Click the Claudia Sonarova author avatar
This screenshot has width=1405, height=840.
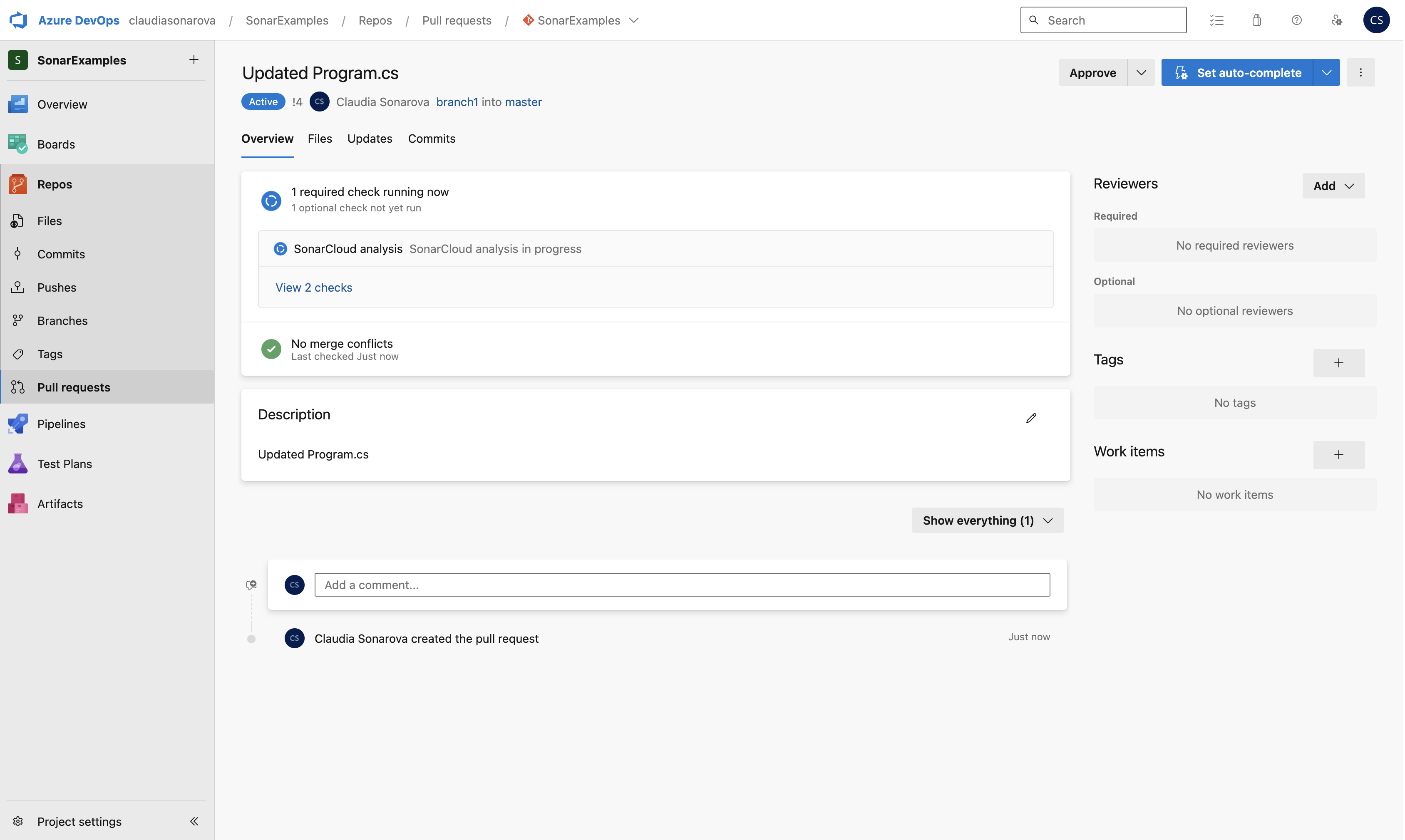[x=320, y=102]
